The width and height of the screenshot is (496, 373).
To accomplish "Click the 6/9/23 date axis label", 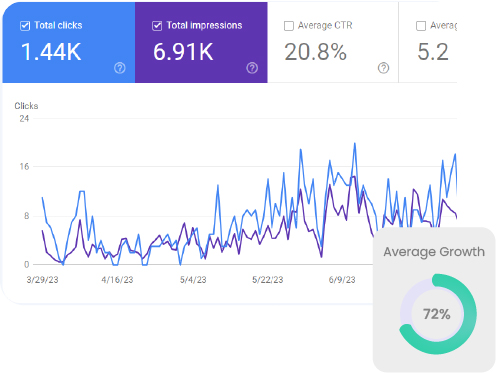I will tap(342, 280).
